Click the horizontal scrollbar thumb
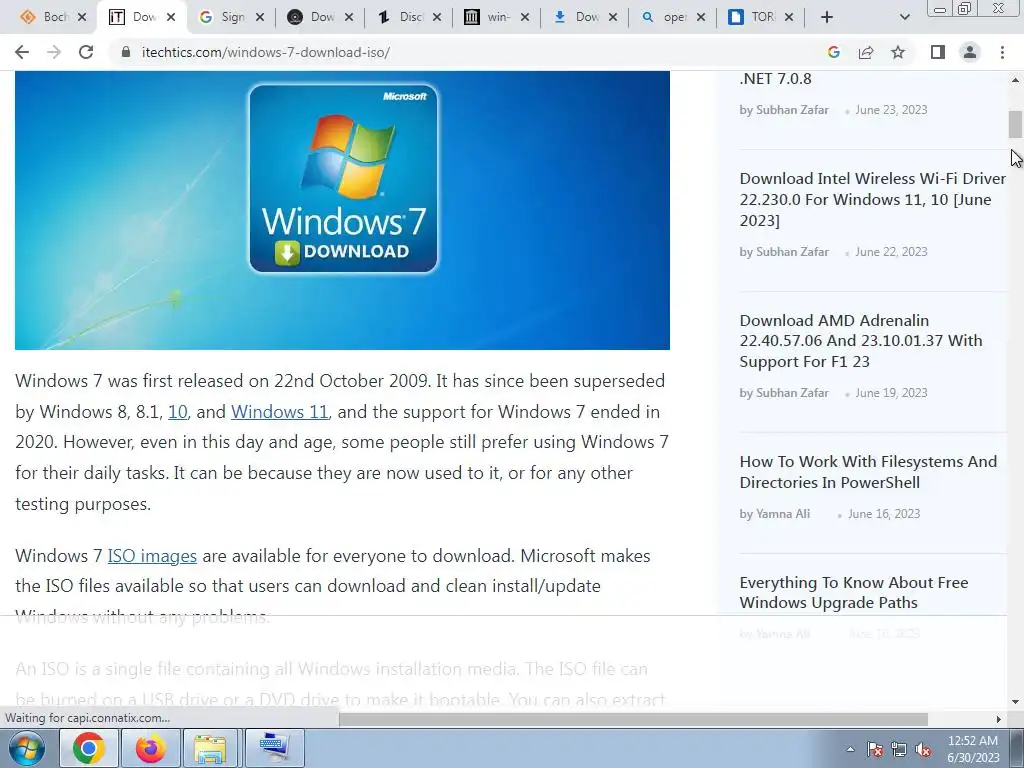The image size is (1024, 768). click(633, 719)
